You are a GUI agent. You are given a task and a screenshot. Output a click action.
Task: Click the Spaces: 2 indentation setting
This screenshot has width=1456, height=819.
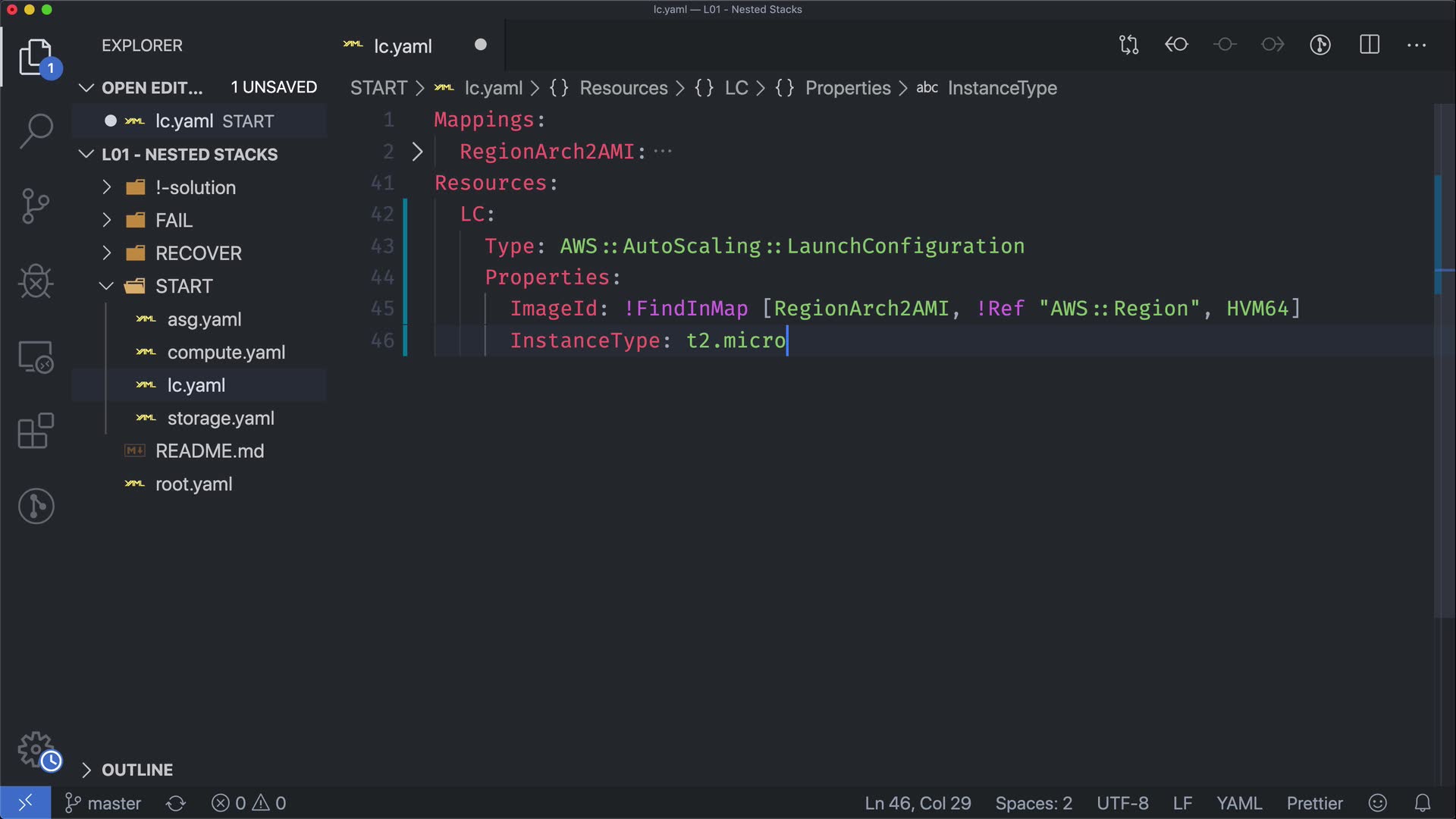pyautogui.click(x=1033, y=803)
